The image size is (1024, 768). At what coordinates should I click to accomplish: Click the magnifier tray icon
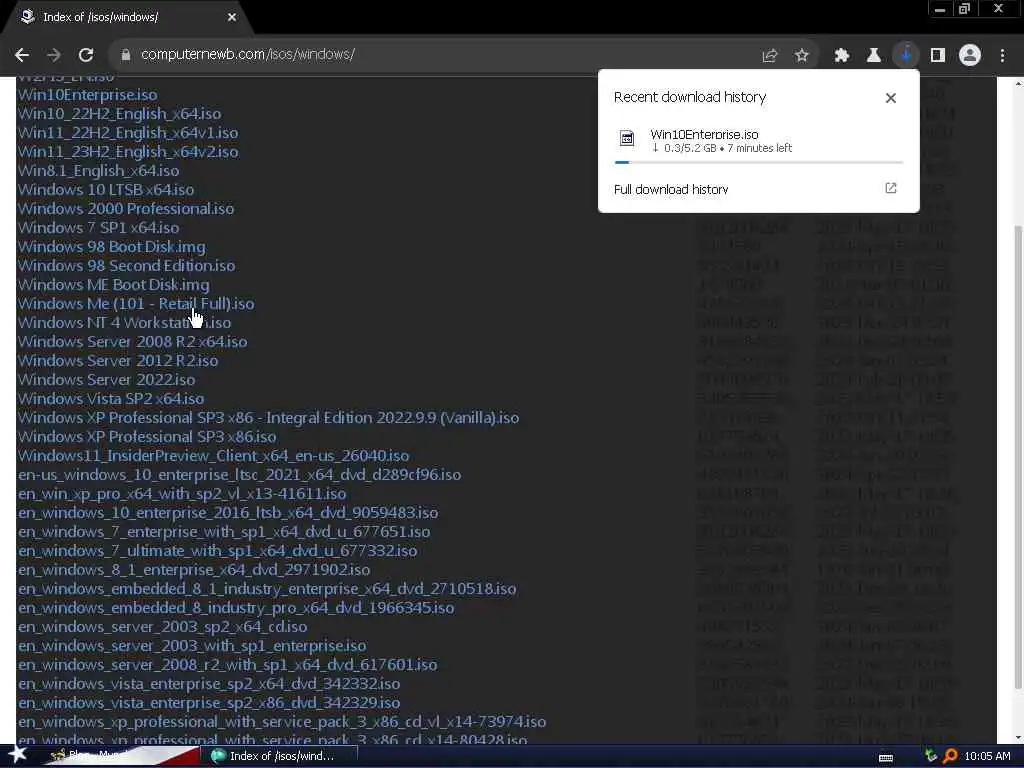tap(950, 756)
